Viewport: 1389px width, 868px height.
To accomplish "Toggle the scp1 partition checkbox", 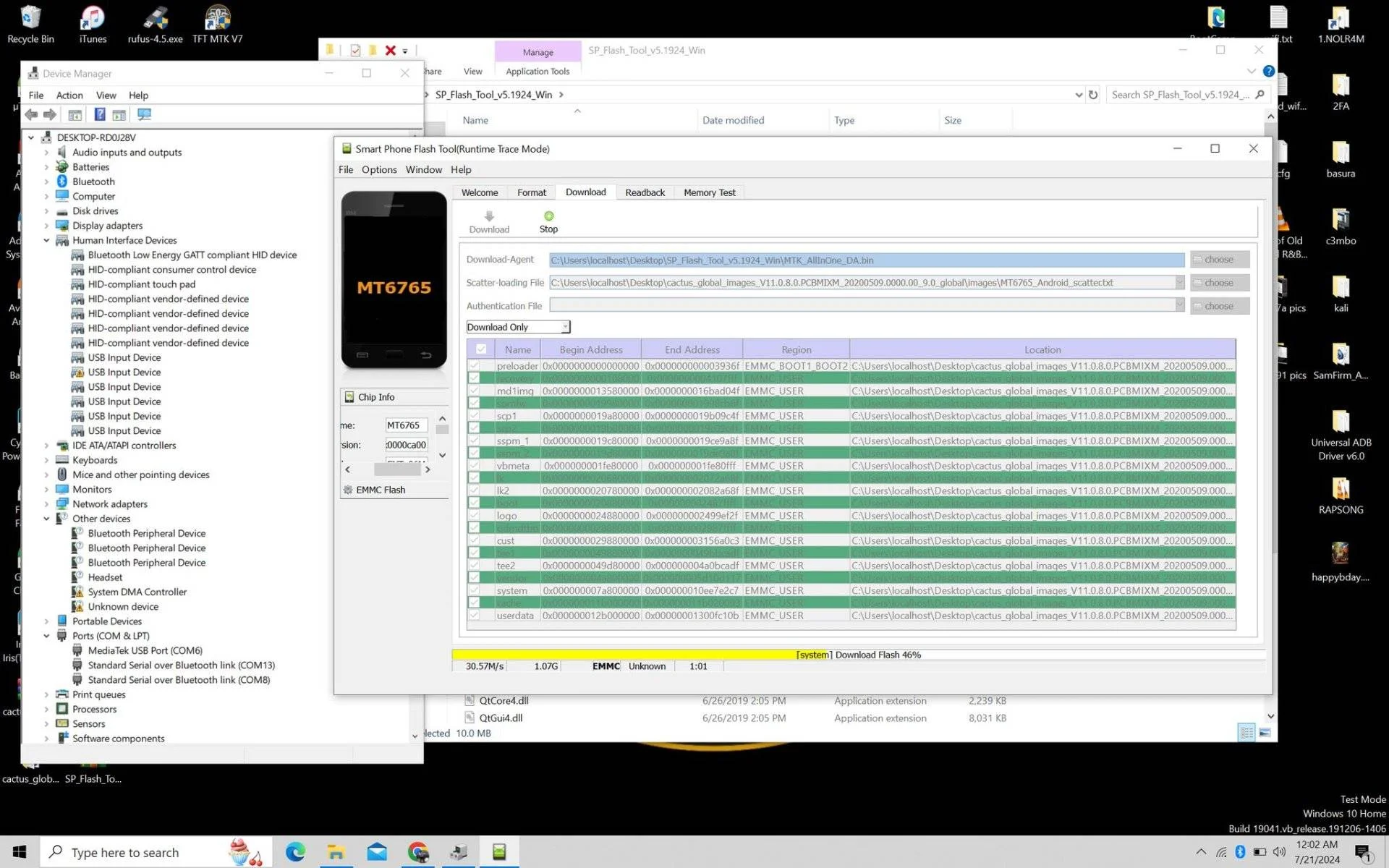I will point(474,416).
